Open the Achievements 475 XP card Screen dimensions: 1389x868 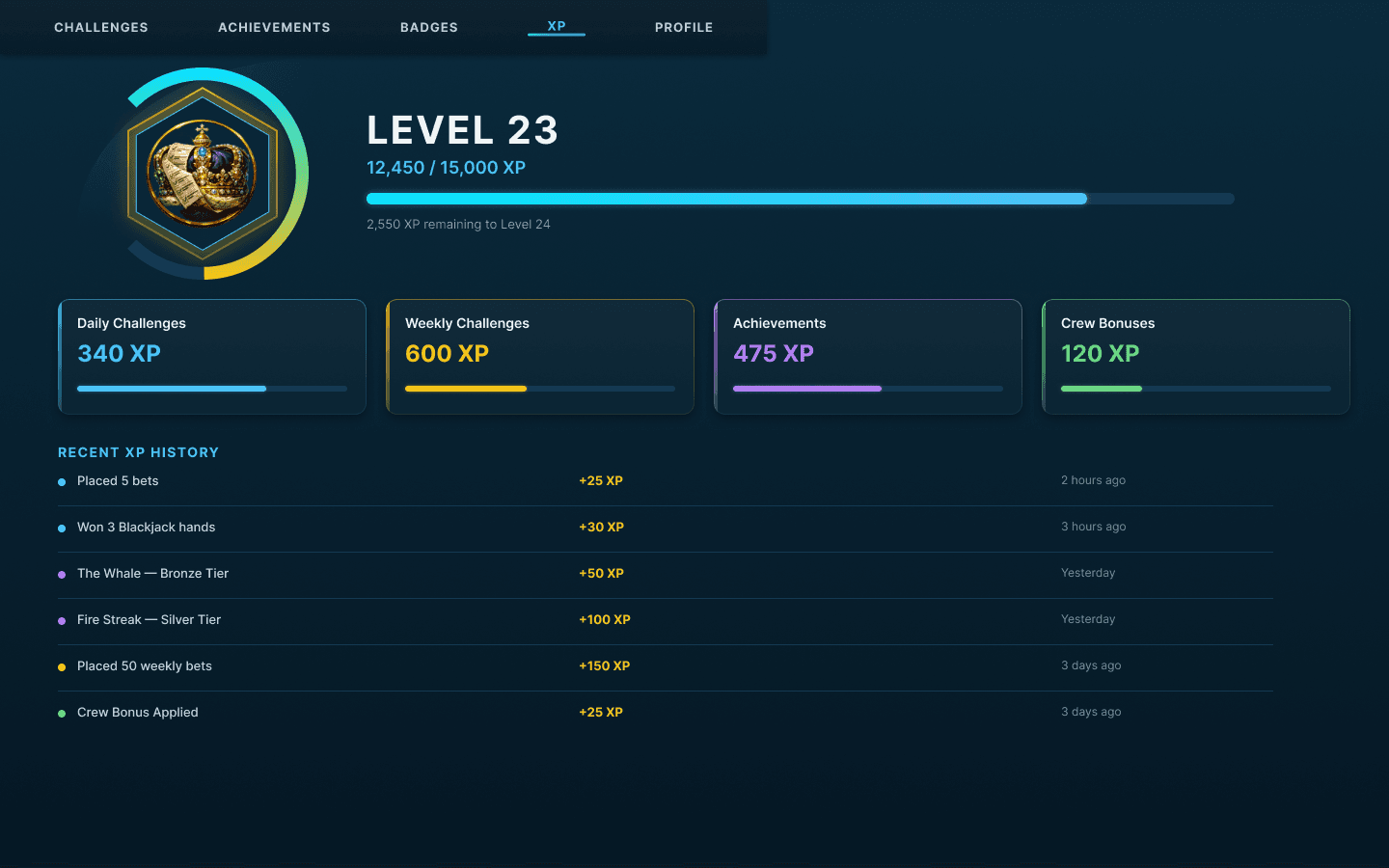(868, 357)
